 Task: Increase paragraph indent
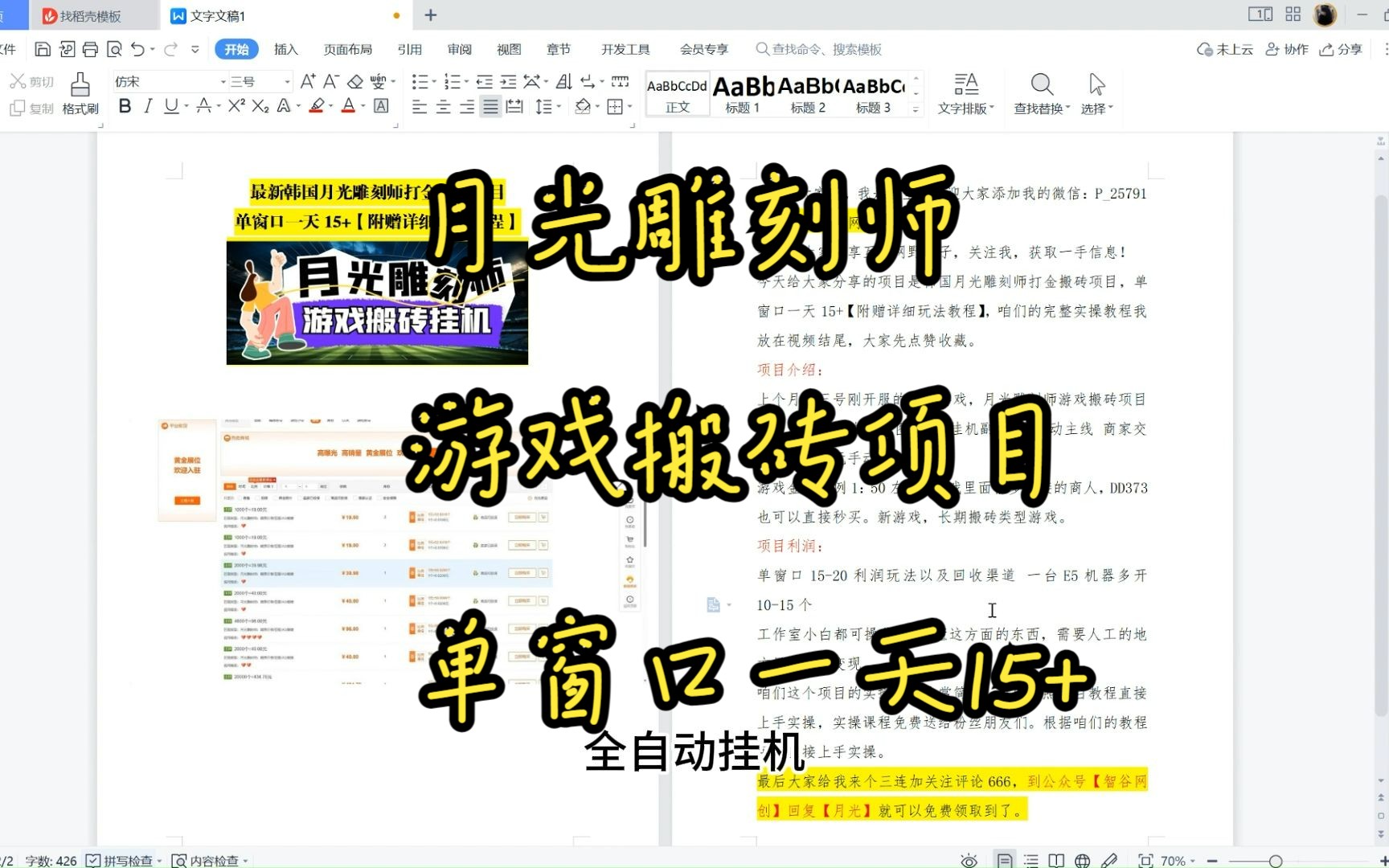[x=508, y=81]
